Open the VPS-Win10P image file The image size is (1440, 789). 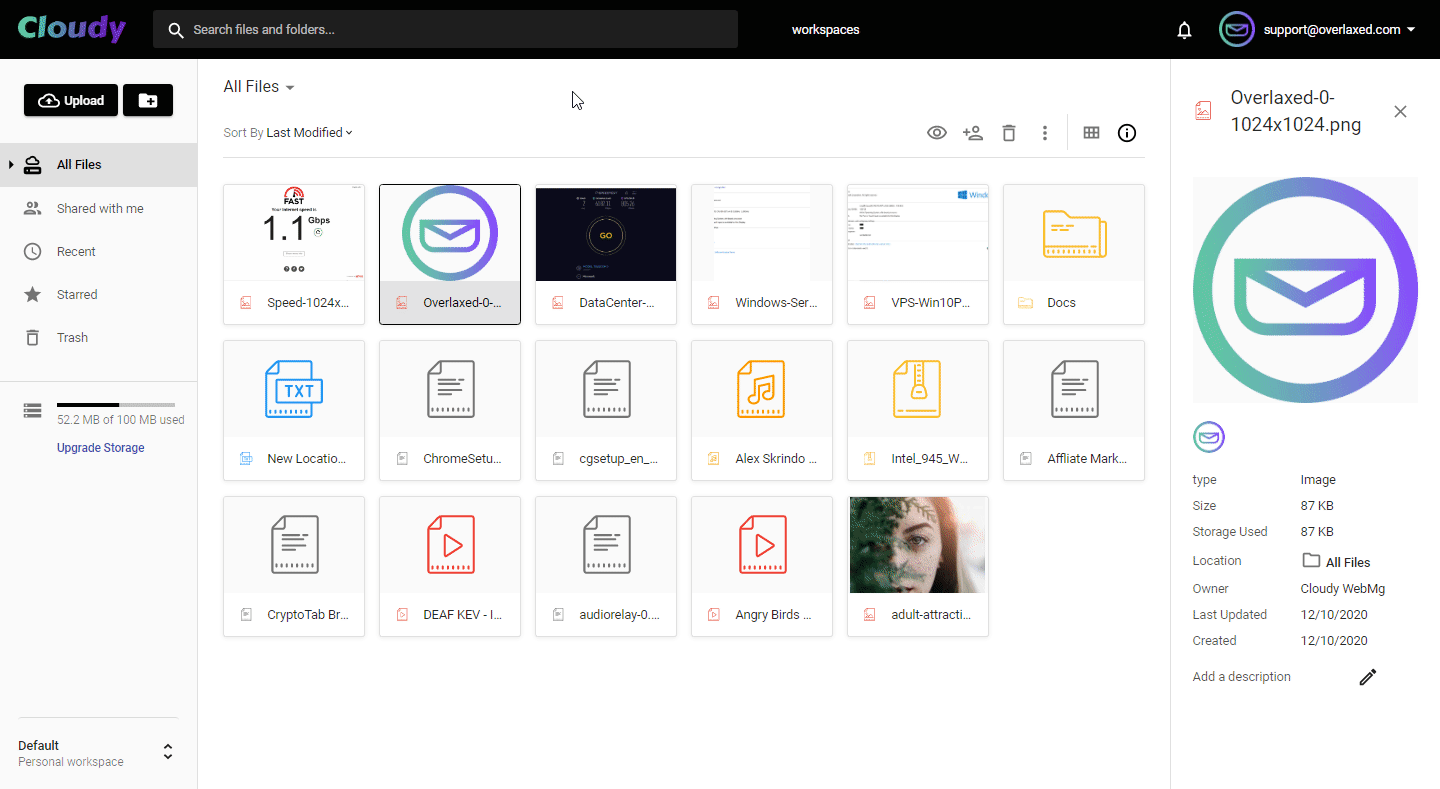[918, 254]
